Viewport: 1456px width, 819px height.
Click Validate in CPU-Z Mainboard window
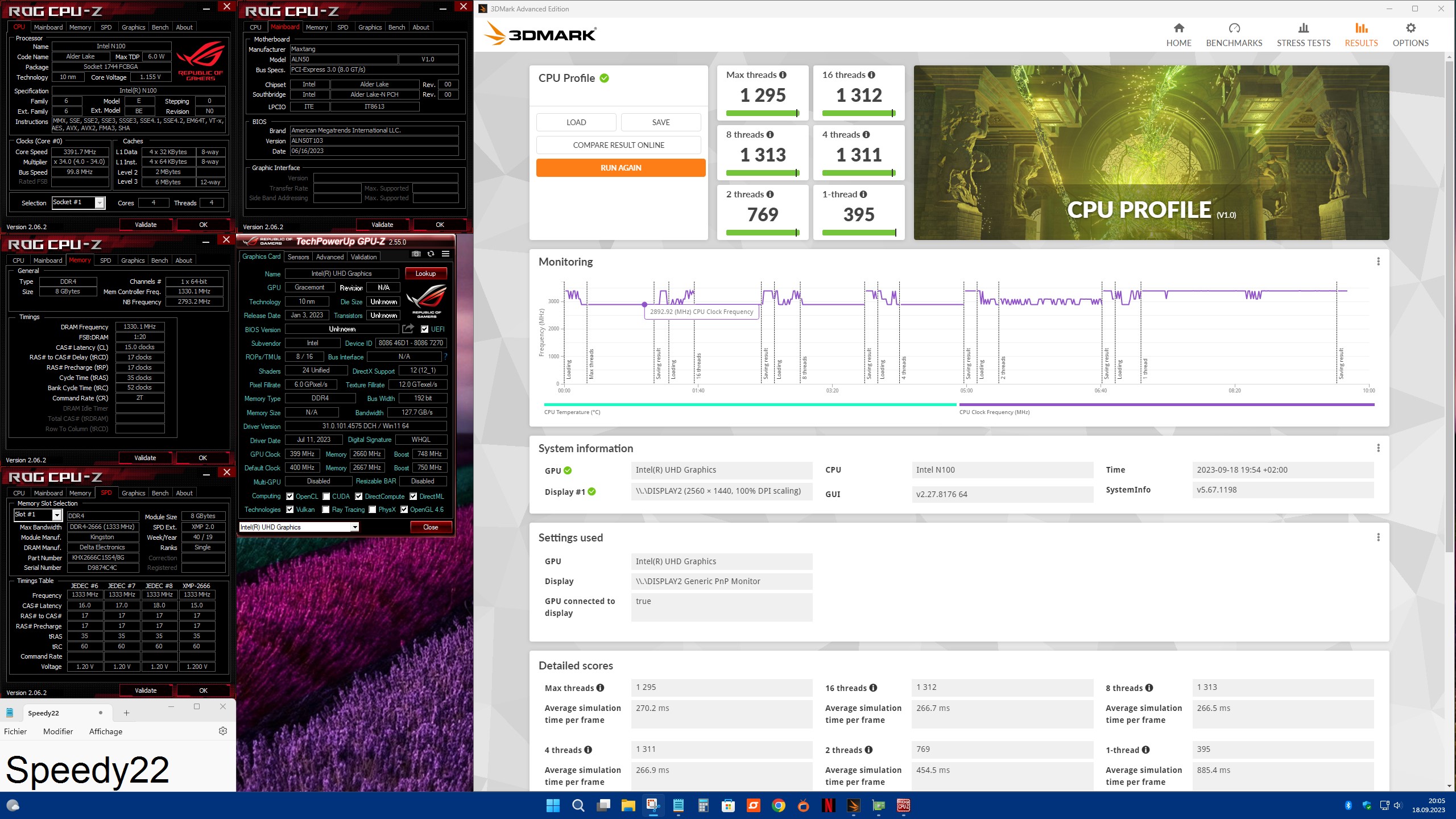click(382, 225)
